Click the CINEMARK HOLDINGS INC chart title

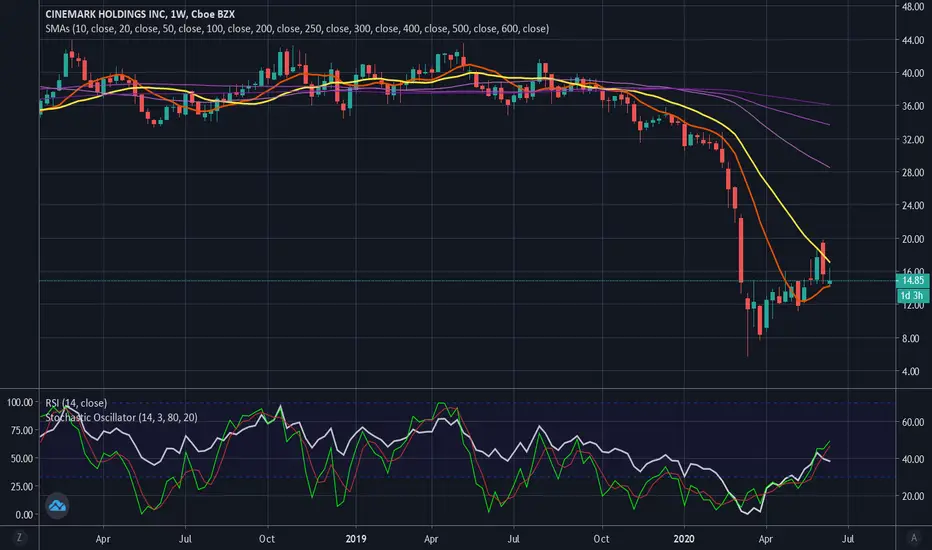pos(140,14)
